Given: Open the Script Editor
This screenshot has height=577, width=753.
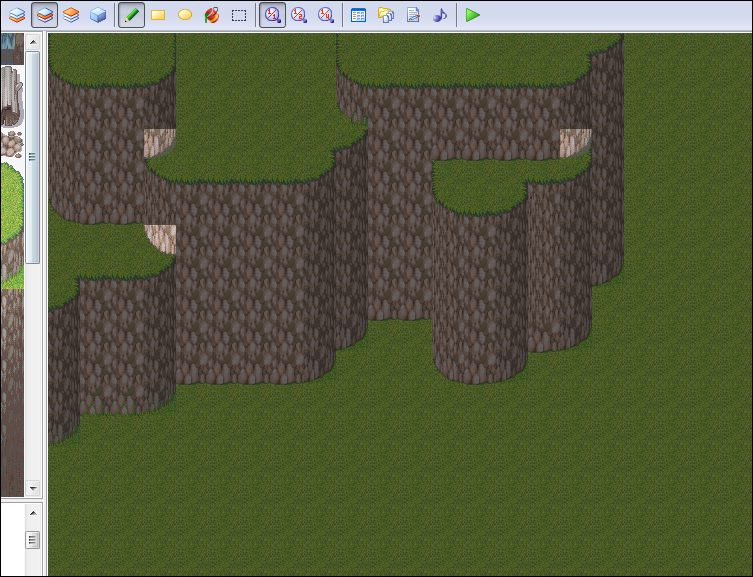Looking at the screenshot, I should 413,15.
